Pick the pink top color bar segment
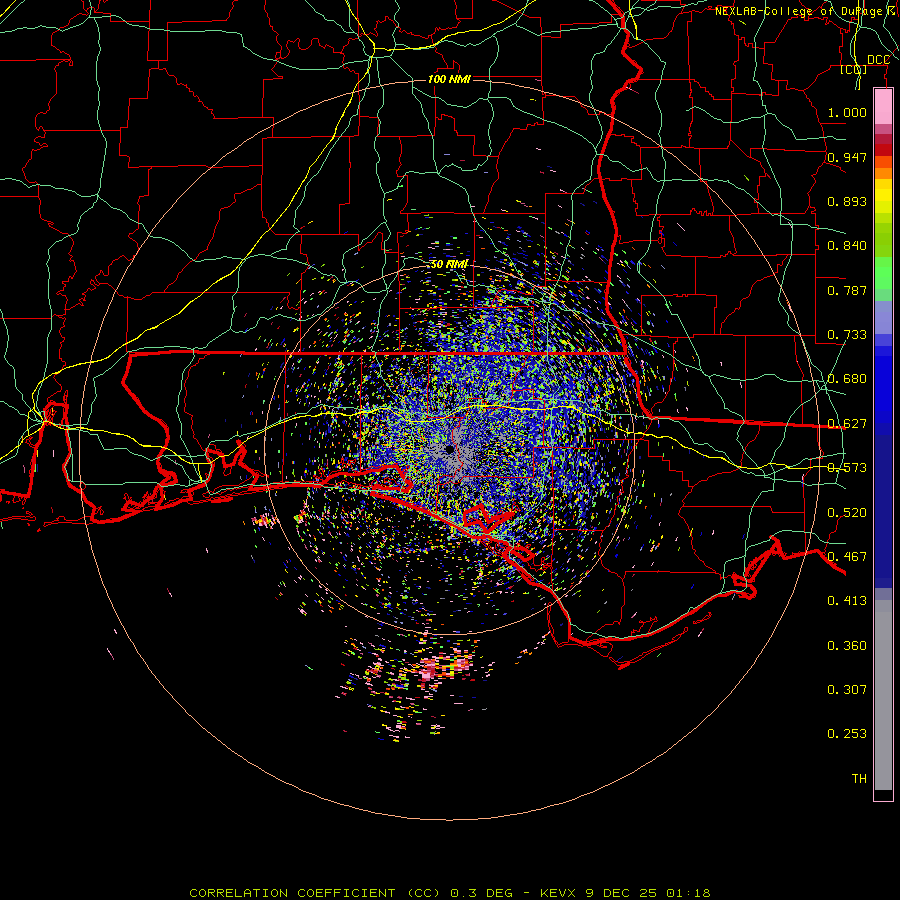Screen dimensions: 900x900 click(x=883, y=107)
